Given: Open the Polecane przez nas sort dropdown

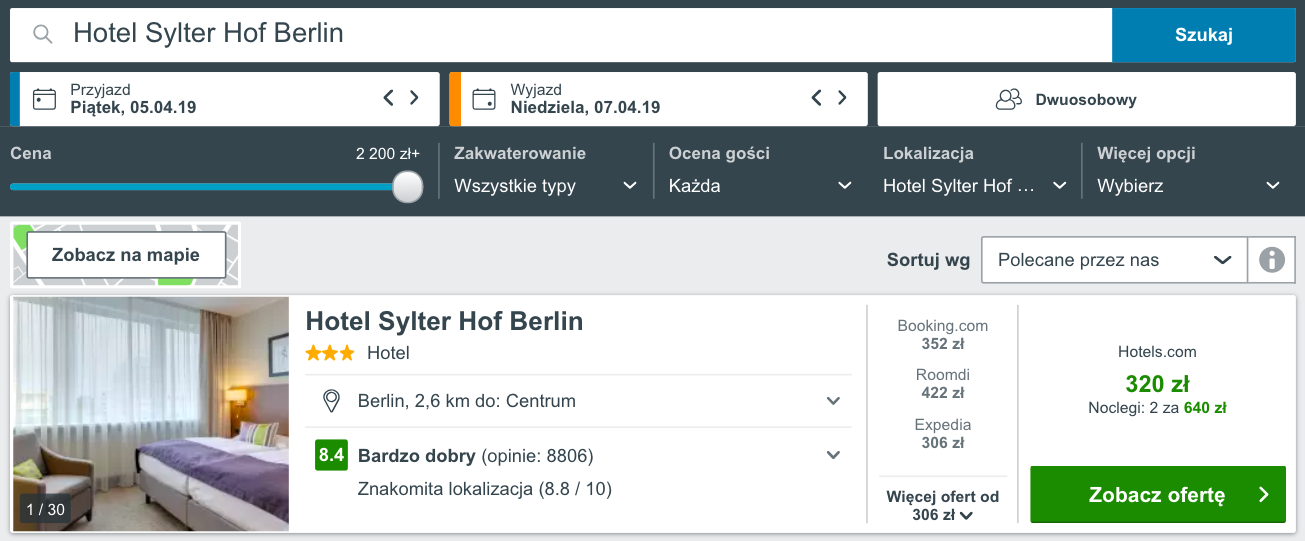Looking at the screenshot, I should coord(1114,260).
